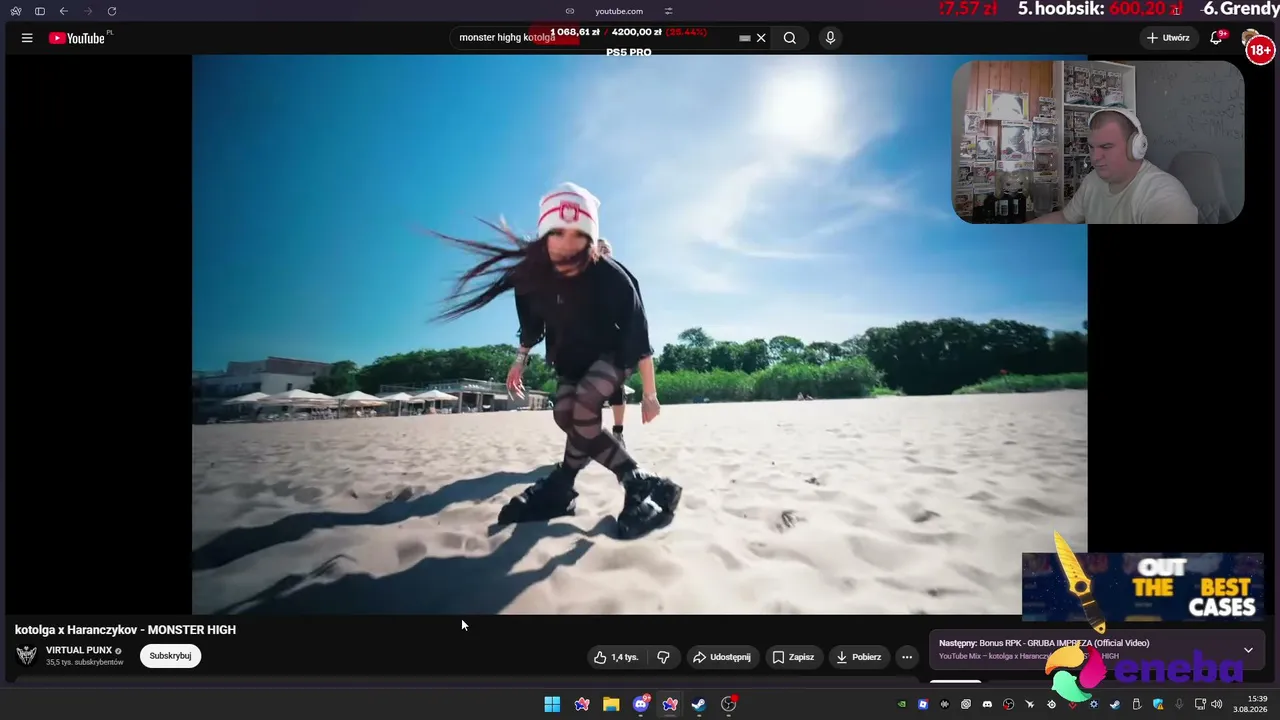Open the Windows Start menu
The width and height of the screenshot is (1280, 720).
point(552,704)
